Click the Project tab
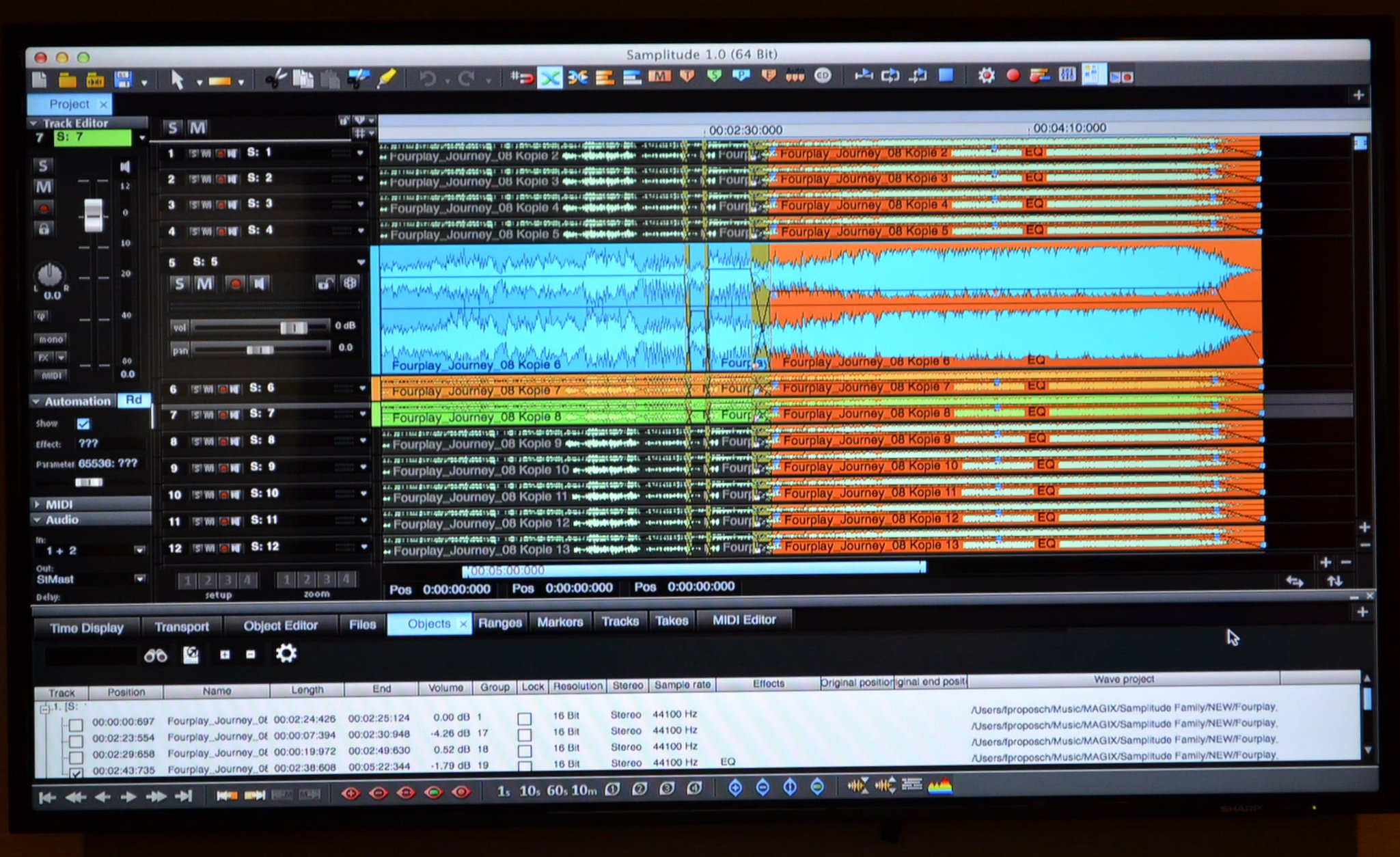This screenshot has width=1400, height=857. [69, 105]
